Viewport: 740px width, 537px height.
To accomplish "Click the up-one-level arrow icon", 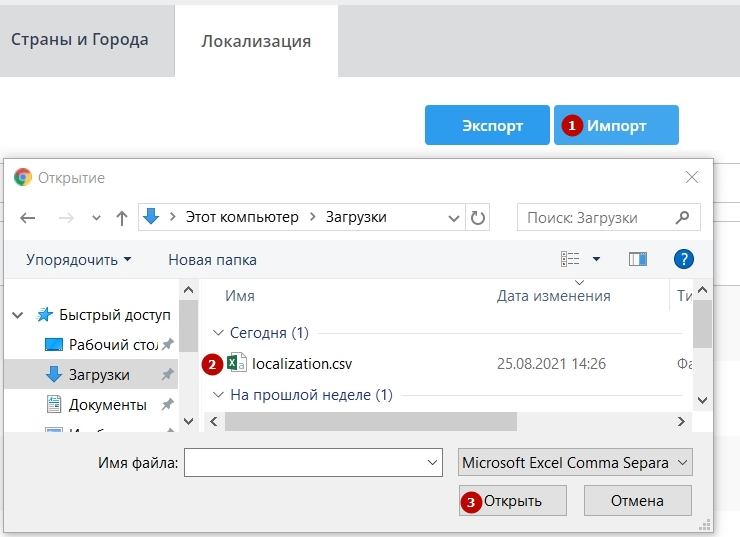I will [x=122, y=217].
